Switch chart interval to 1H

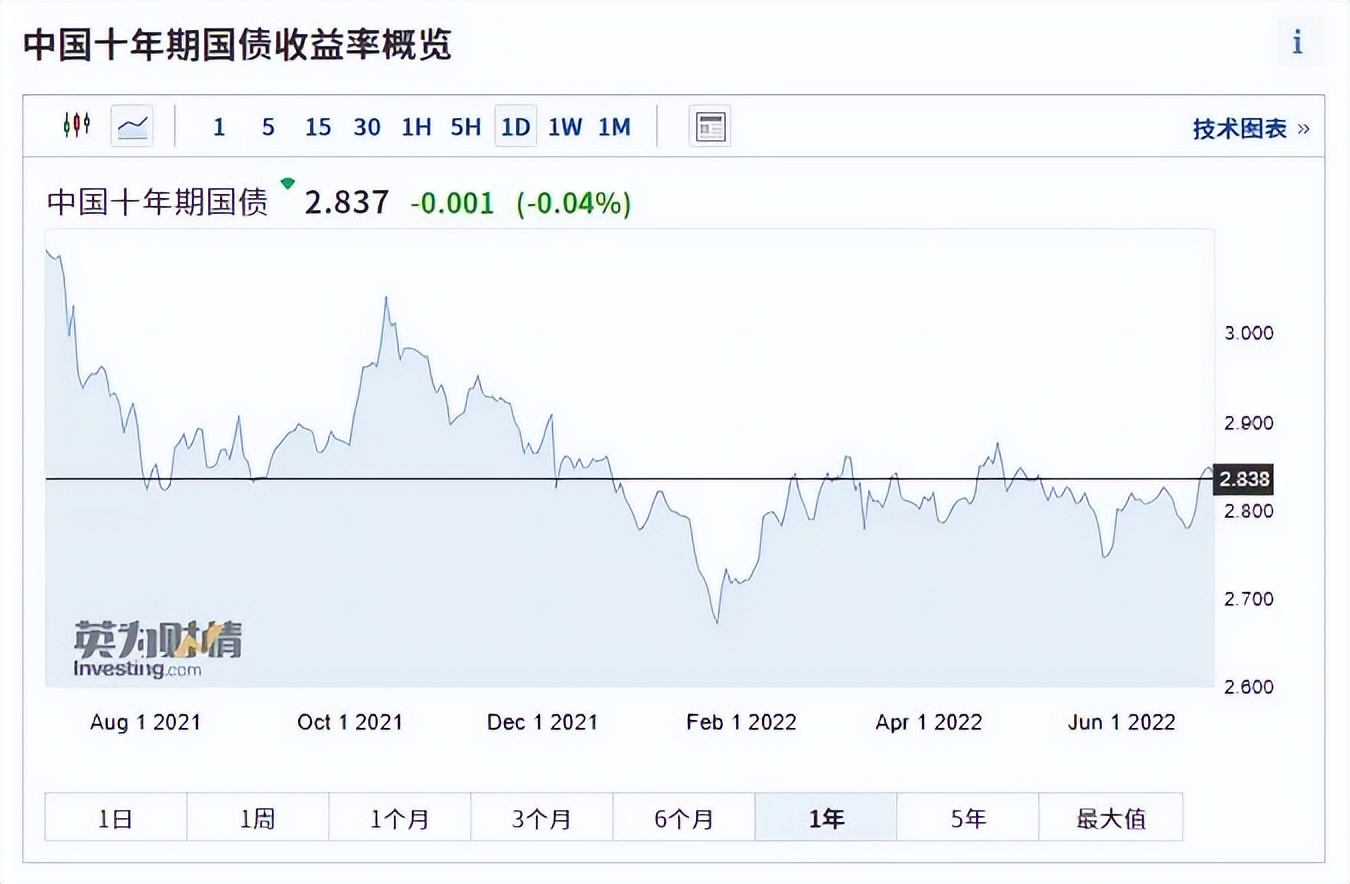coord(416,127)
